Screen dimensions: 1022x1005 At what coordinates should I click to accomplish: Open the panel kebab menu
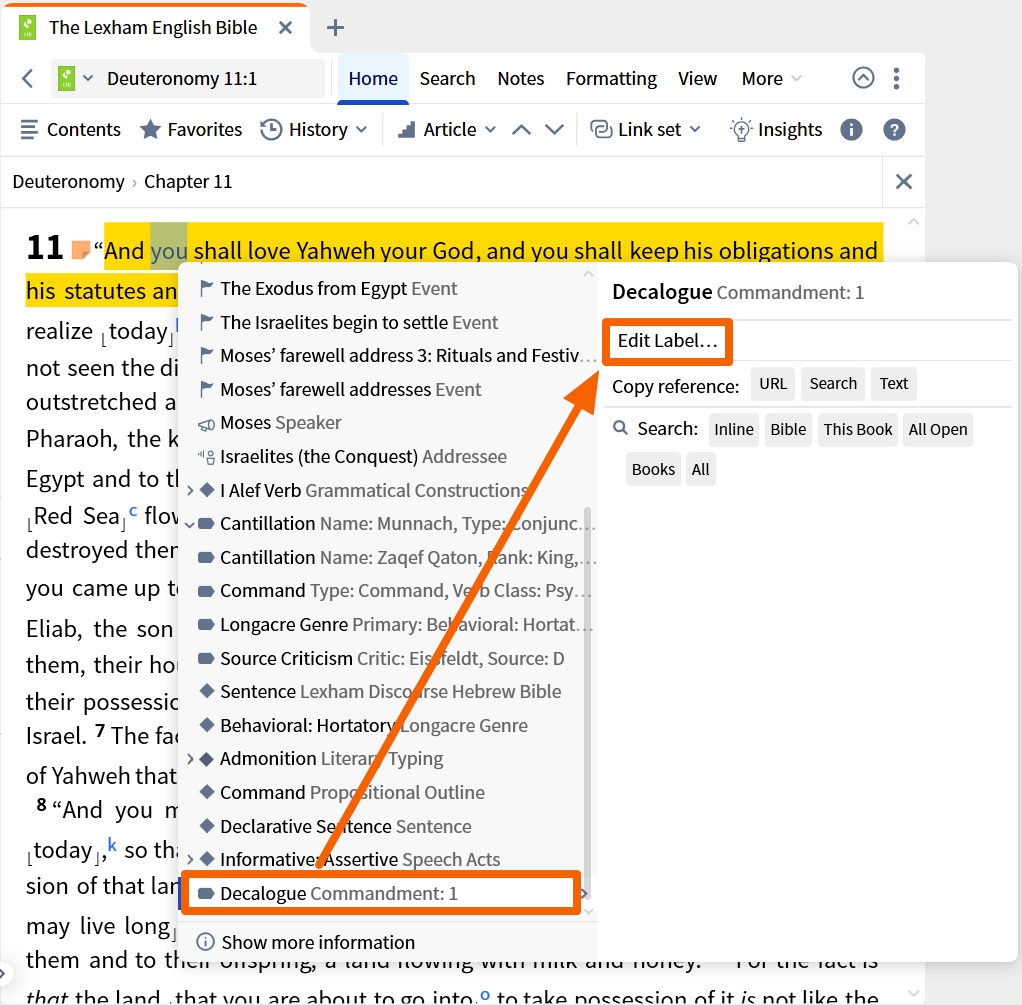897,78
